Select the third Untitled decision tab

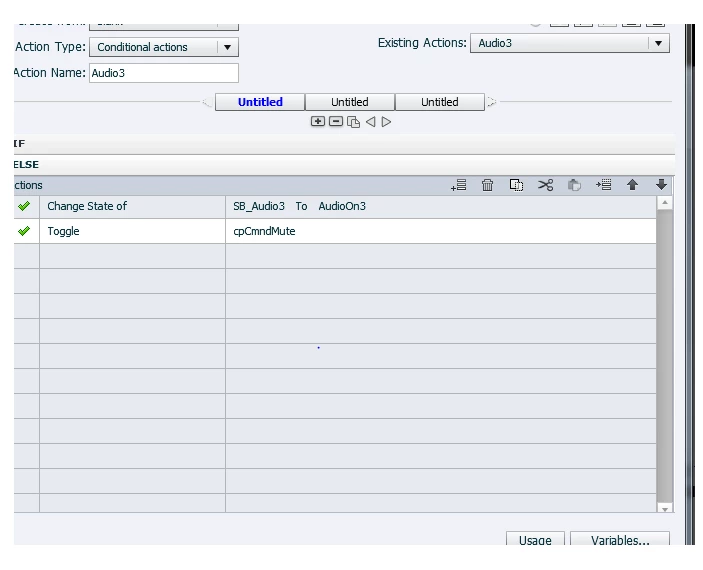[x=439, y=102]
